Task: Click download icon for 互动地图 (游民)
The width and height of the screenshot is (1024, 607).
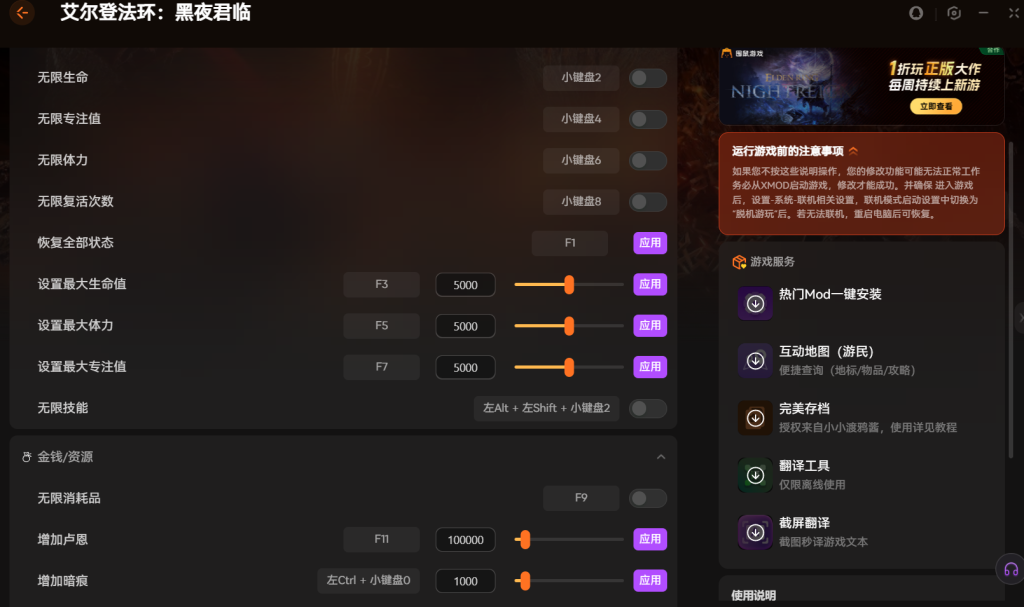Action: click(756, 361)
